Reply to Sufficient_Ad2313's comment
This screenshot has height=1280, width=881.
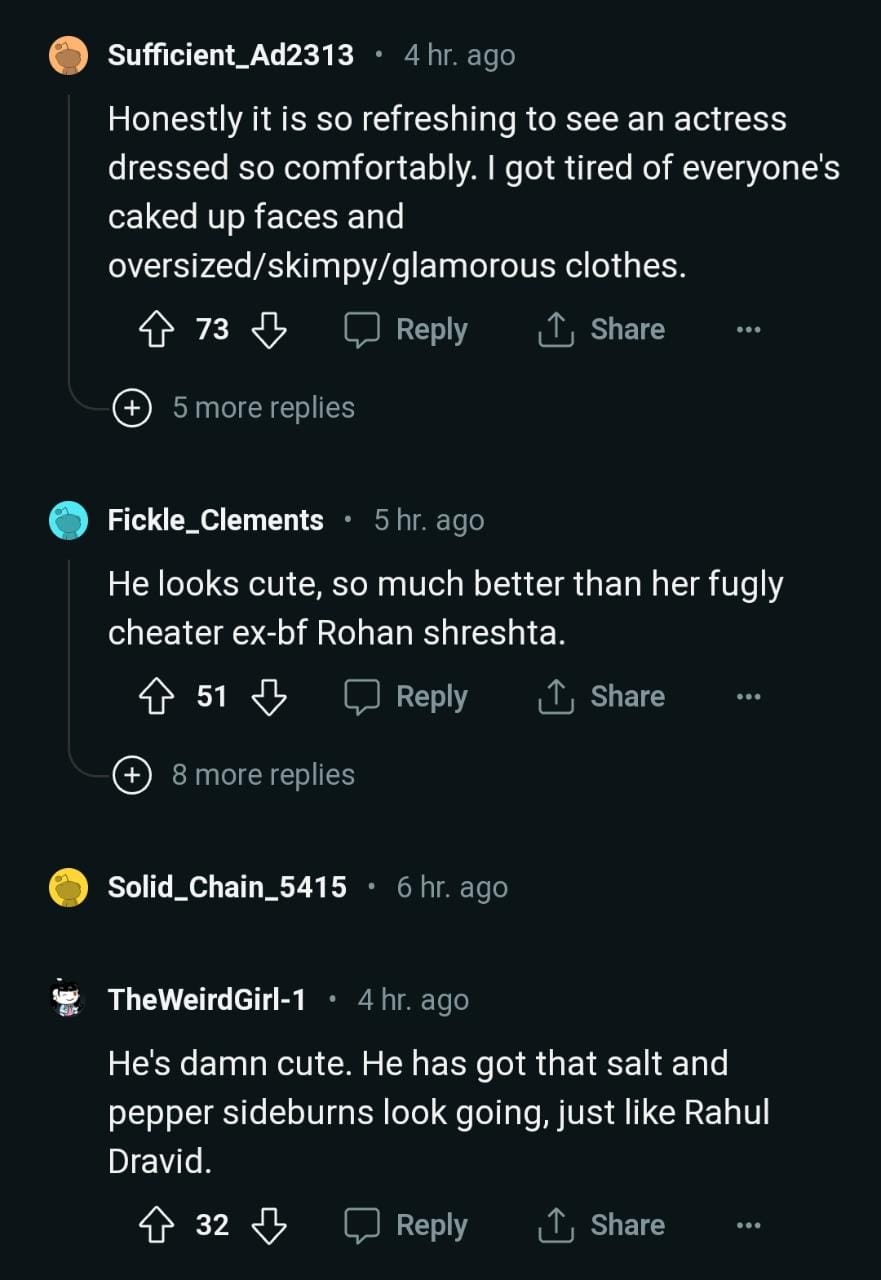click(x=406, y=330)
